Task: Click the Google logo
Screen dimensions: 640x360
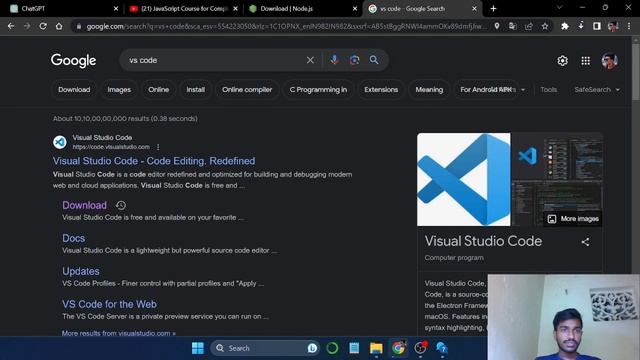Action: [x=73, y=60]
